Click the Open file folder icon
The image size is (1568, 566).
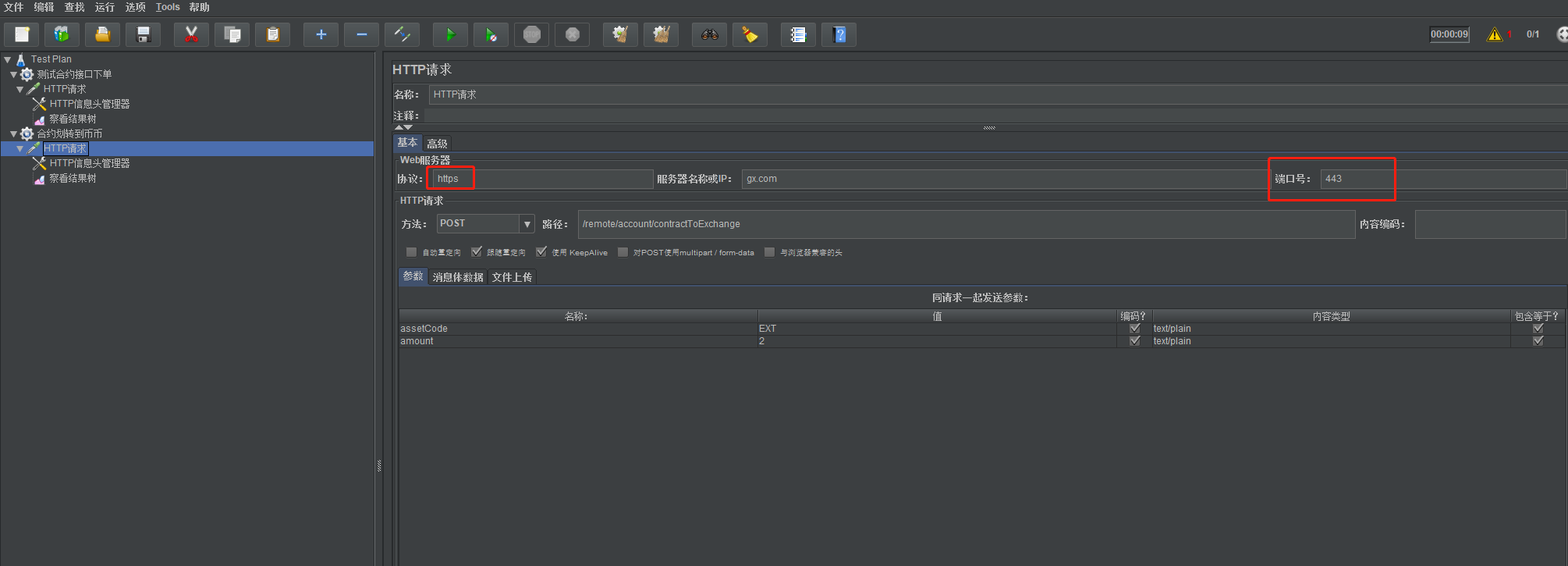tap(102, 34)
